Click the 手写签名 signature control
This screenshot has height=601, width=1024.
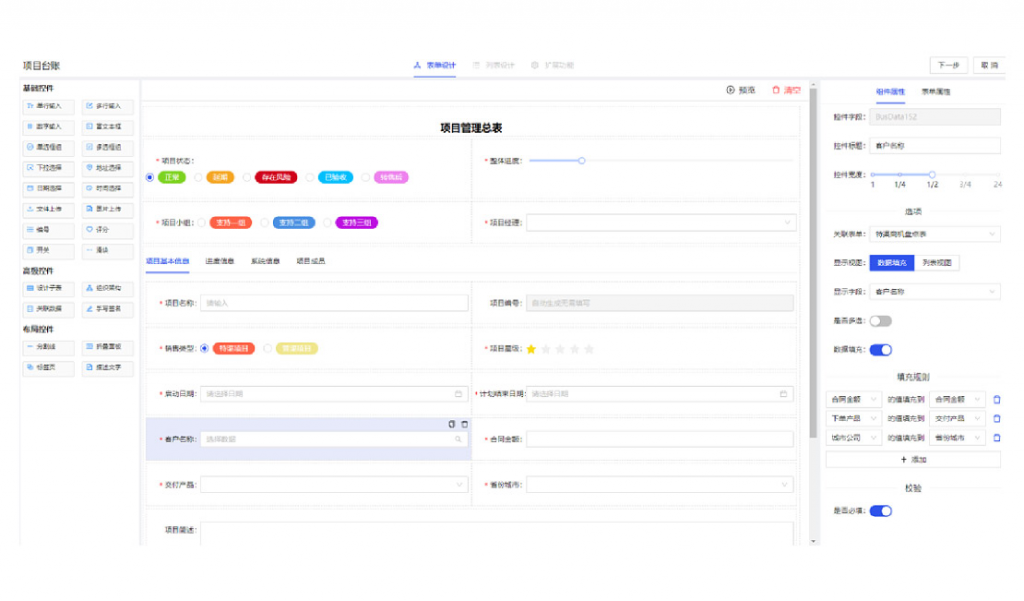(107, 309)
